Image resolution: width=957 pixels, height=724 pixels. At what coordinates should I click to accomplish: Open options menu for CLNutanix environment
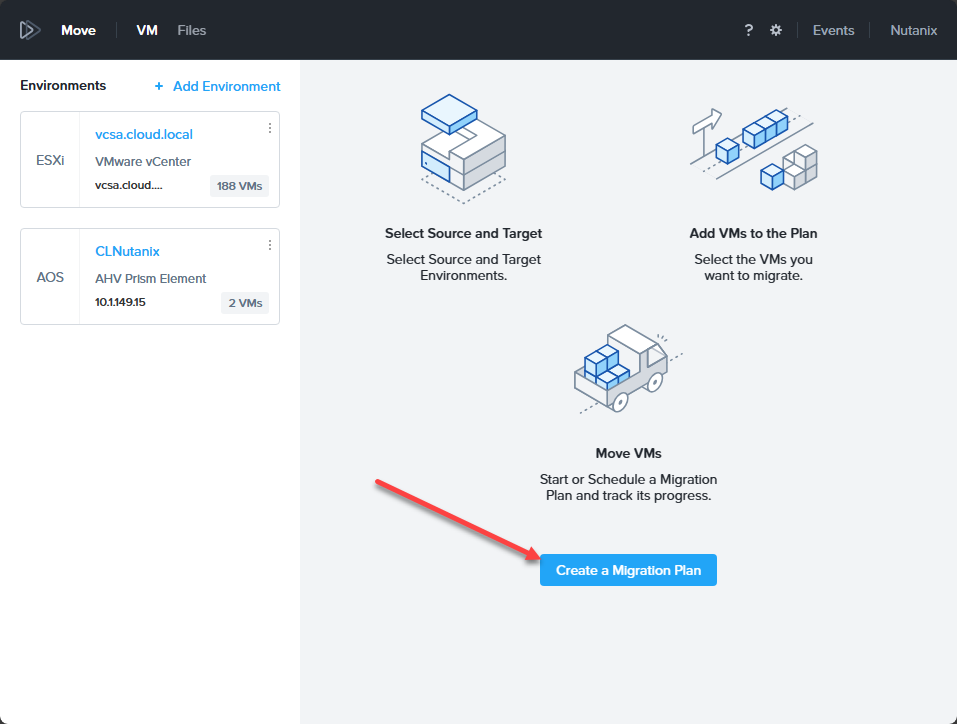(x=270, y=245)
